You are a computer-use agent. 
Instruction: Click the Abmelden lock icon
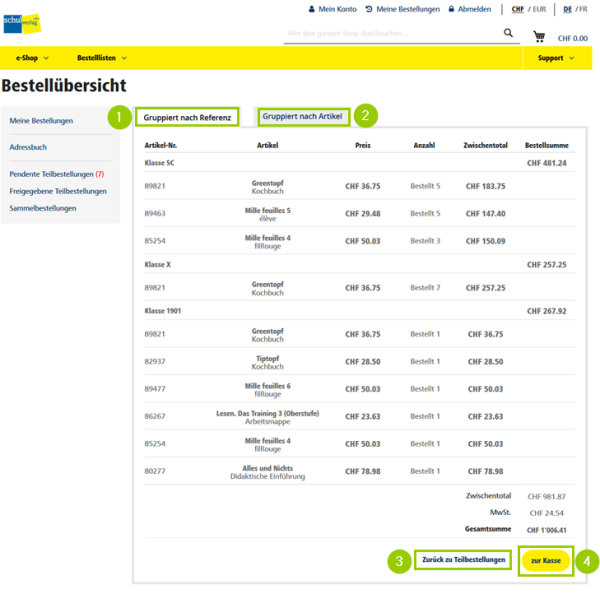(x=452, y=9)
